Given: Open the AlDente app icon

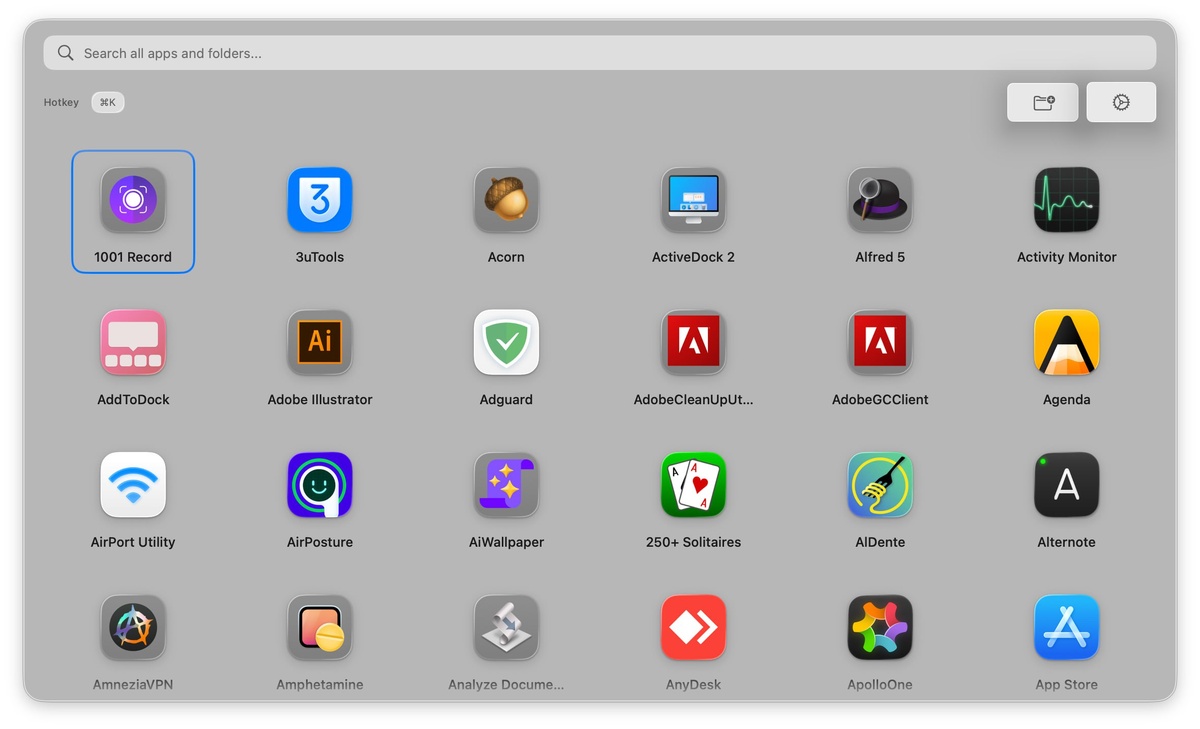Looking at the screenshot, I should click(x=880, y=485).
